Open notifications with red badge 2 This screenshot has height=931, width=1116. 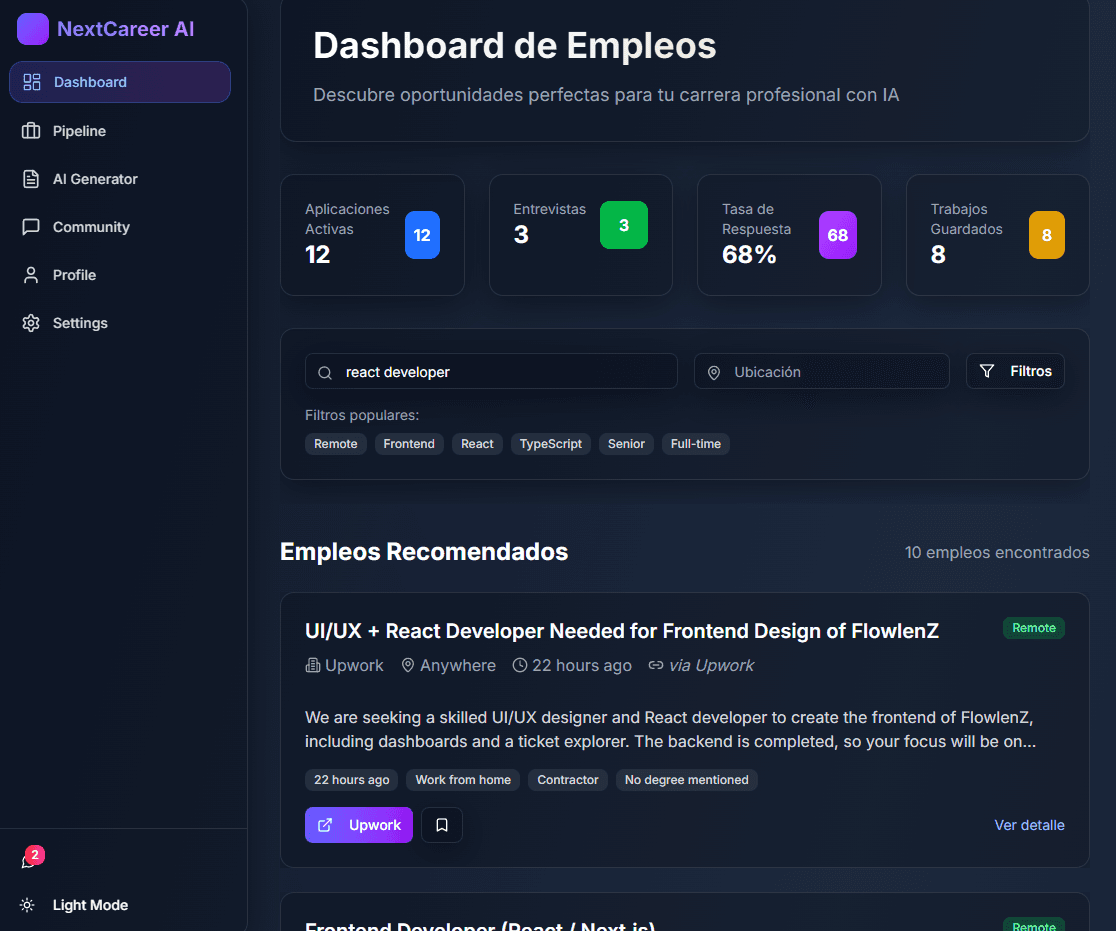pyautogui.click(x=31, y=858)
